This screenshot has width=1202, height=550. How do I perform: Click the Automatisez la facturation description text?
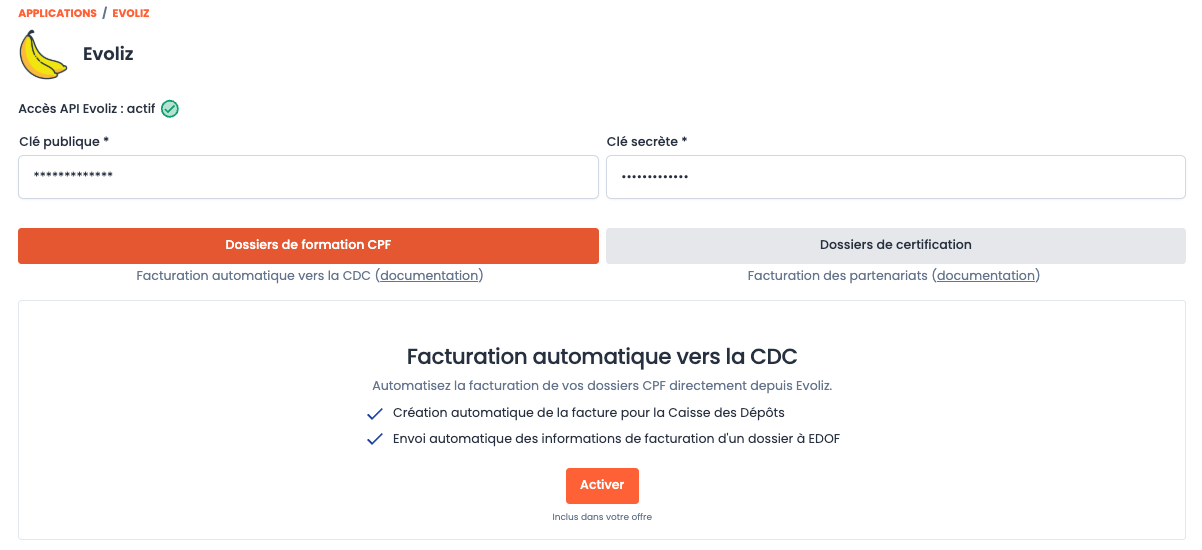[602, 385]
